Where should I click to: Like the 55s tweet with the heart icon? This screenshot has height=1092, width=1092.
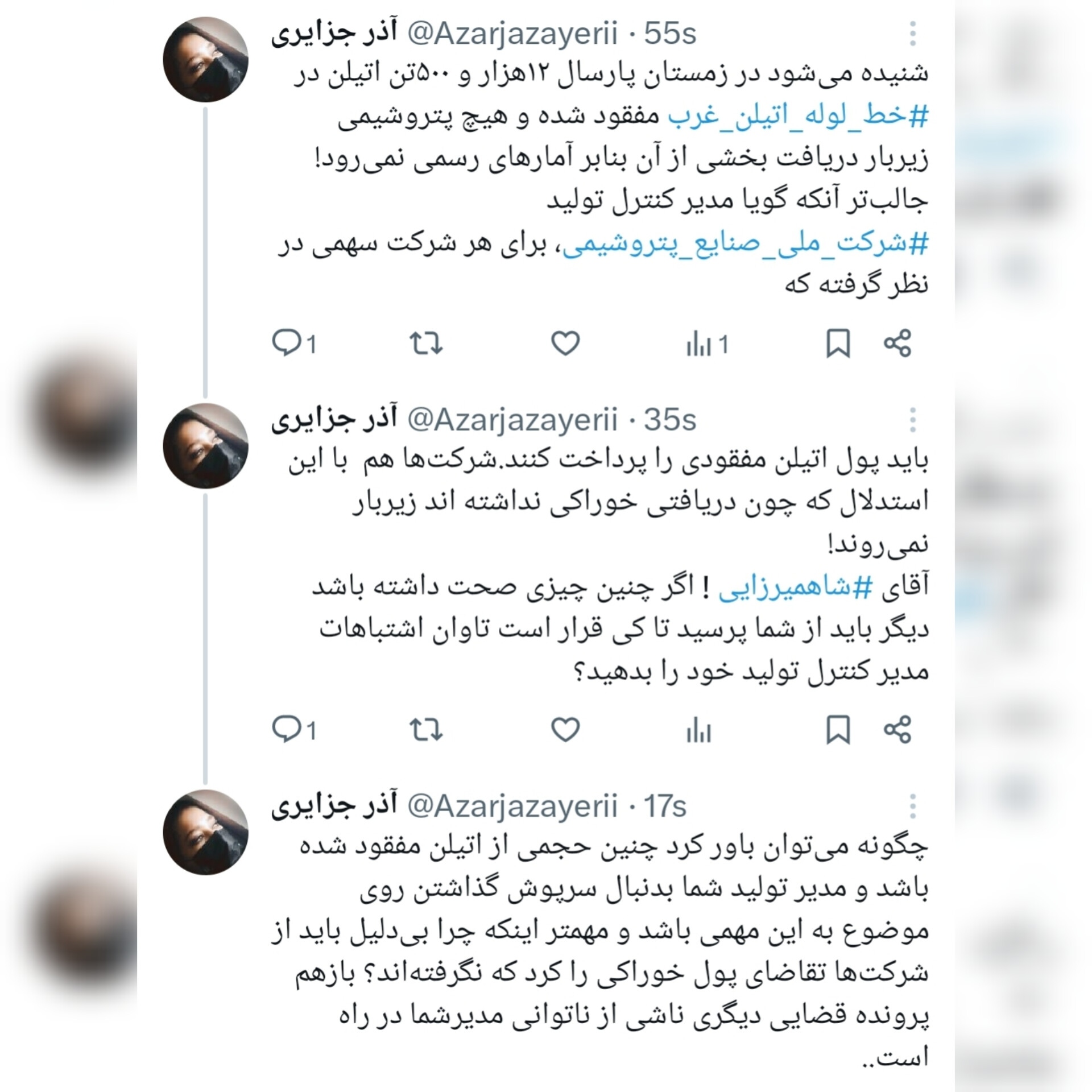click(565, 344)
